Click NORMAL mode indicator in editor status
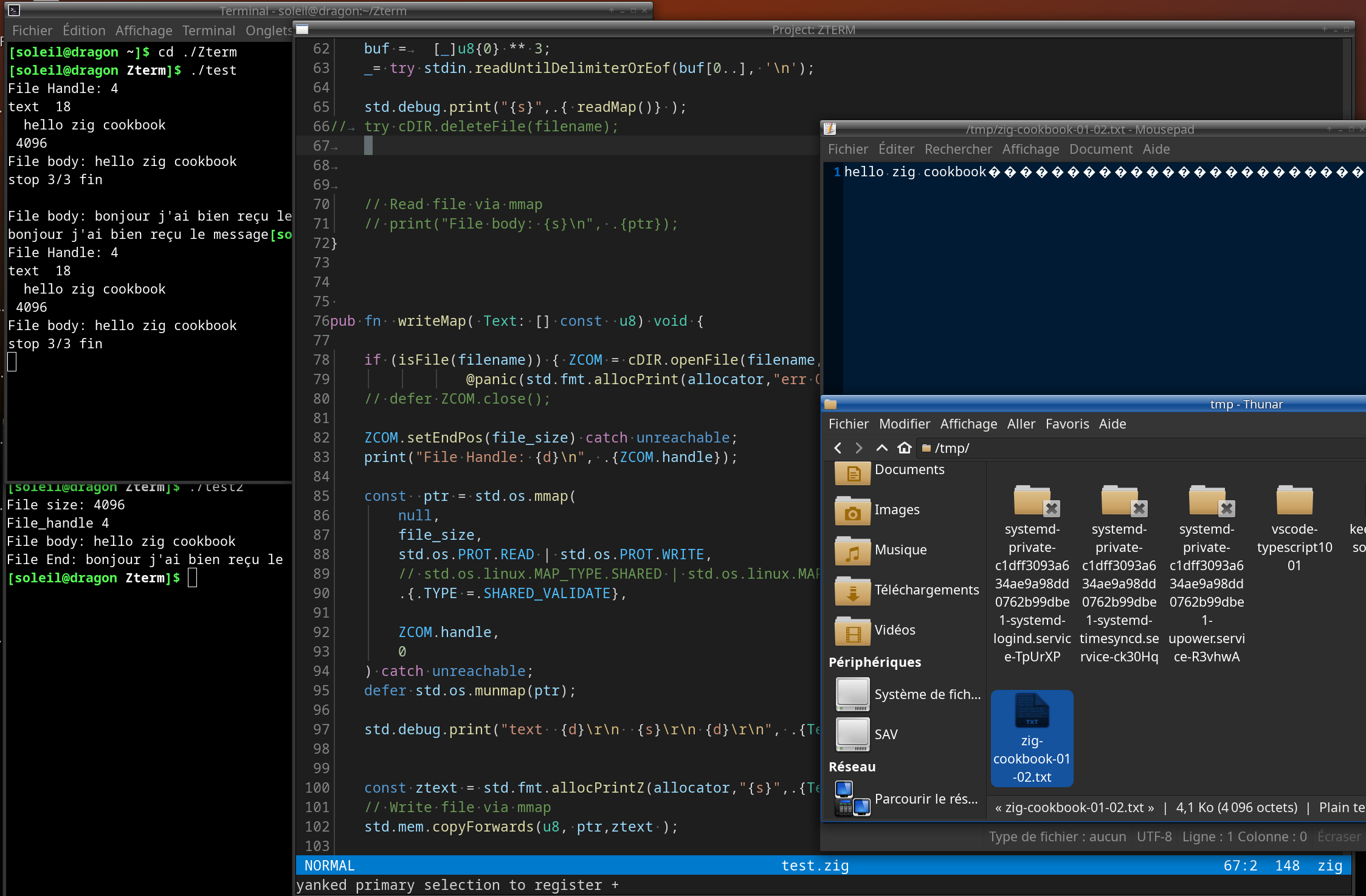Screen dimensions: 1366x896 point(329,866)
